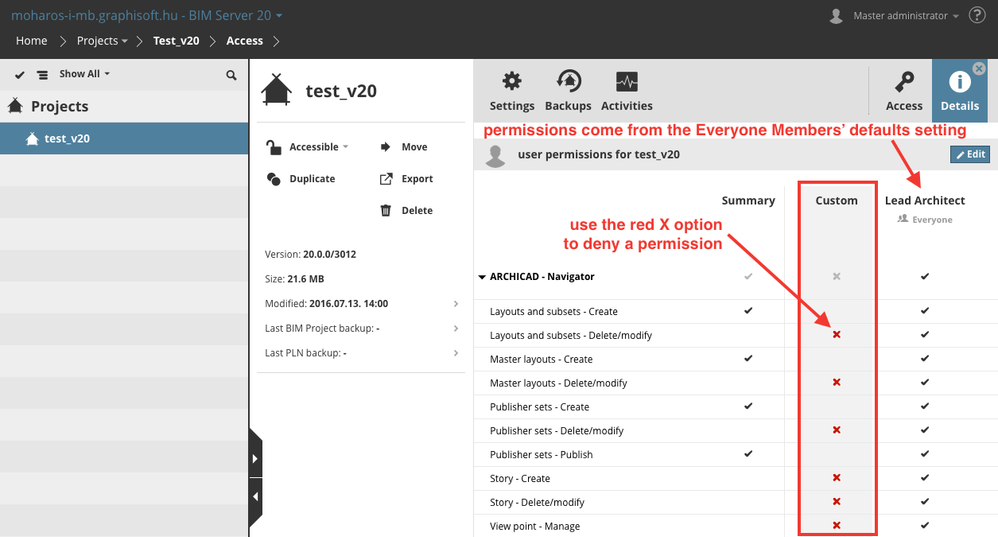Click the user permissions avatar icon
The image size is (998, 537).
pos(495,156)
